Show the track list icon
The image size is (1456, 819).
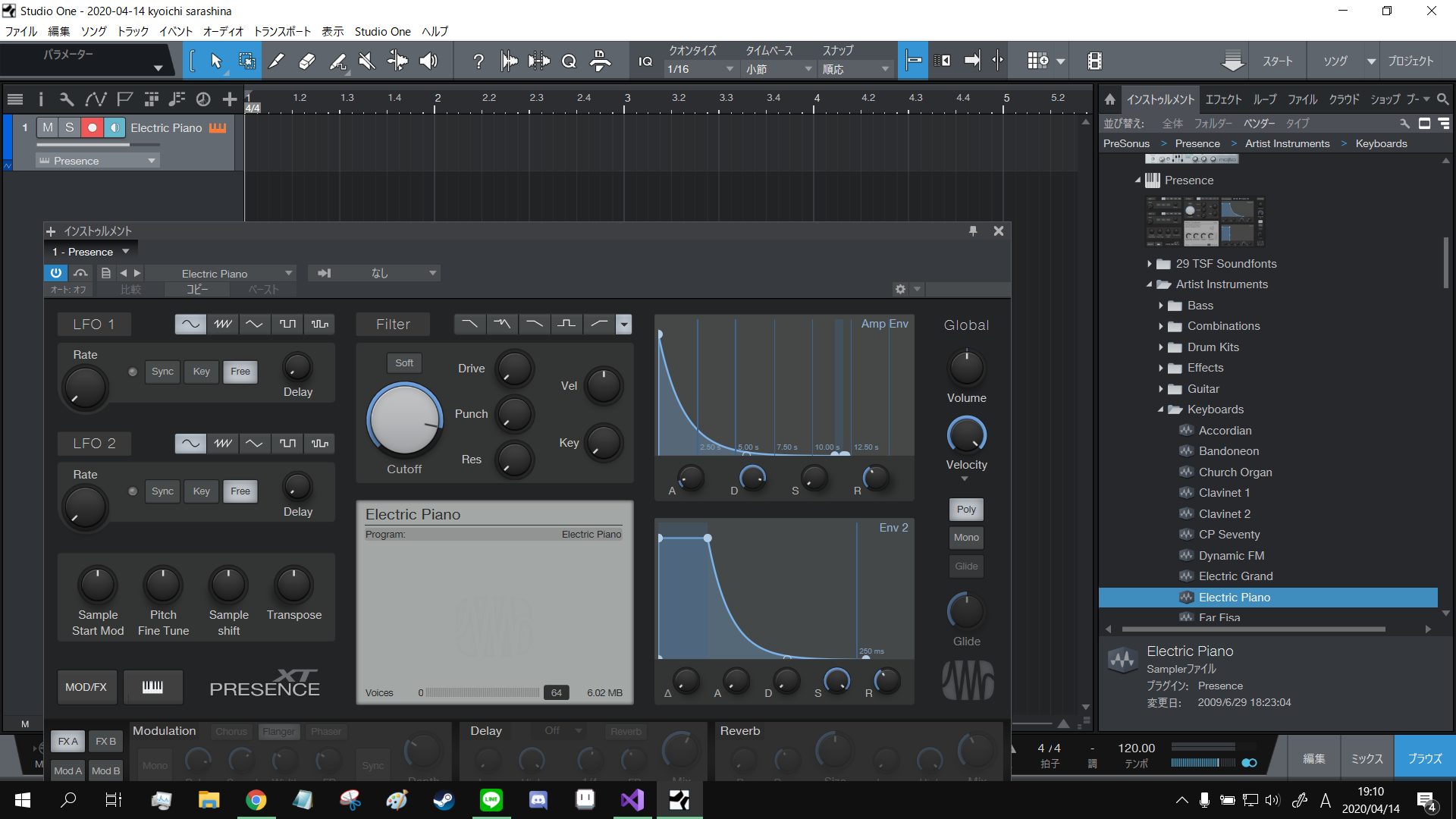click(14, 99)
